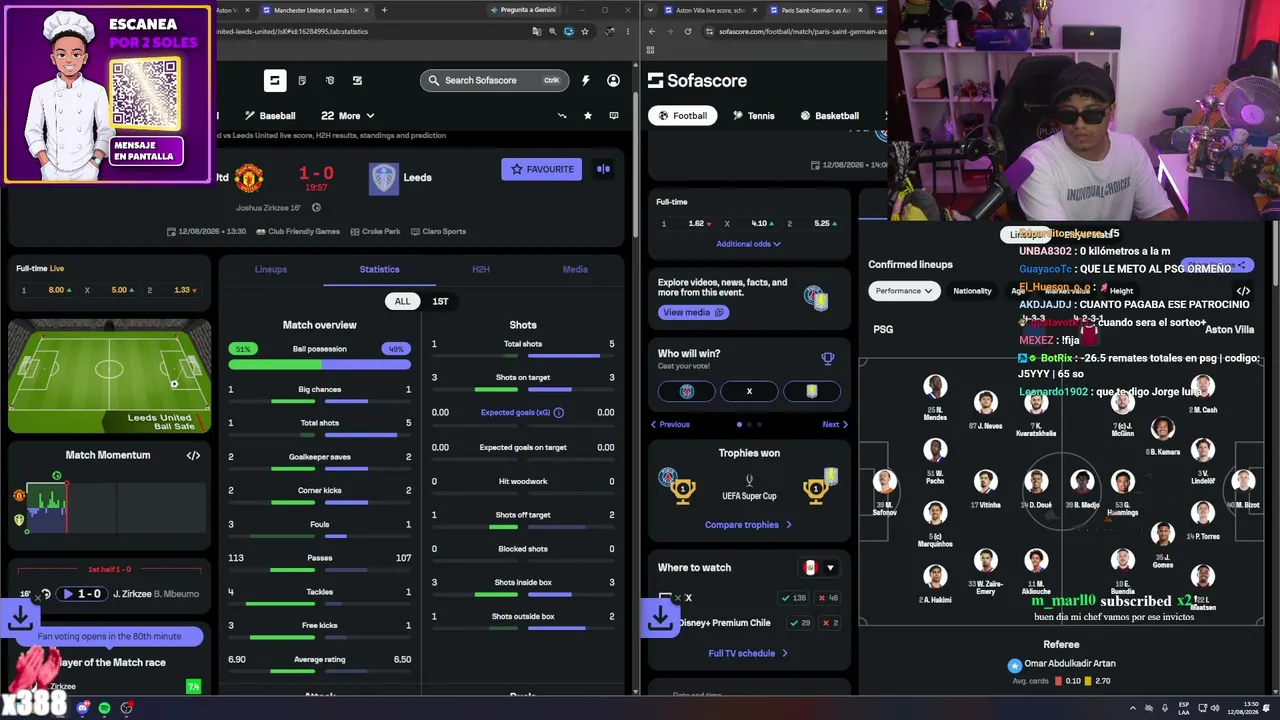Switch to the Media tab
Image resolution: width=1280 pixels, height=720 pixels.
(x=575, y=269)
